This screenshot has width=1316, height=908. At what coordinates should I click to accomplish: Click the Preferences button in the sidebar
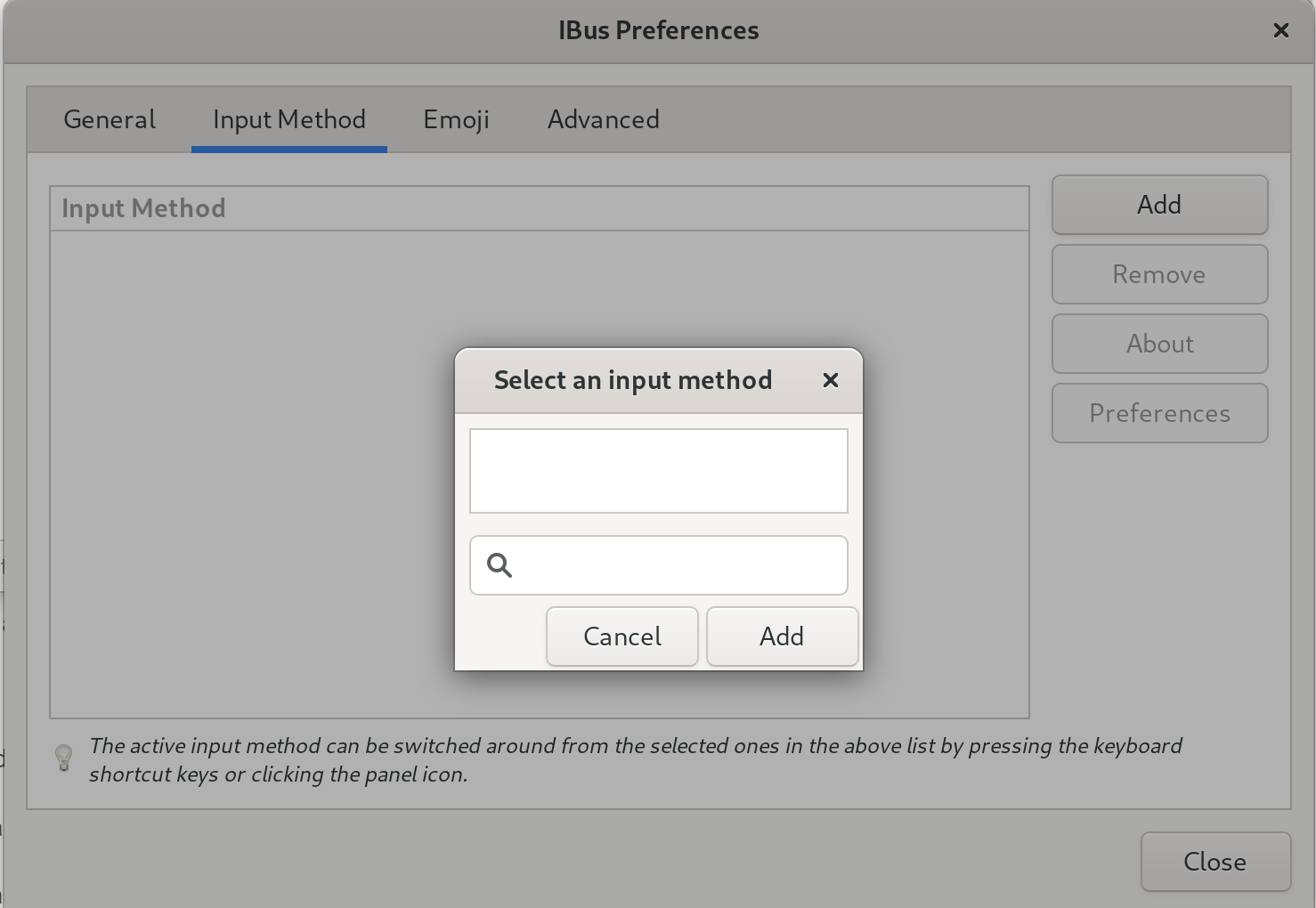click(1158, 413)
